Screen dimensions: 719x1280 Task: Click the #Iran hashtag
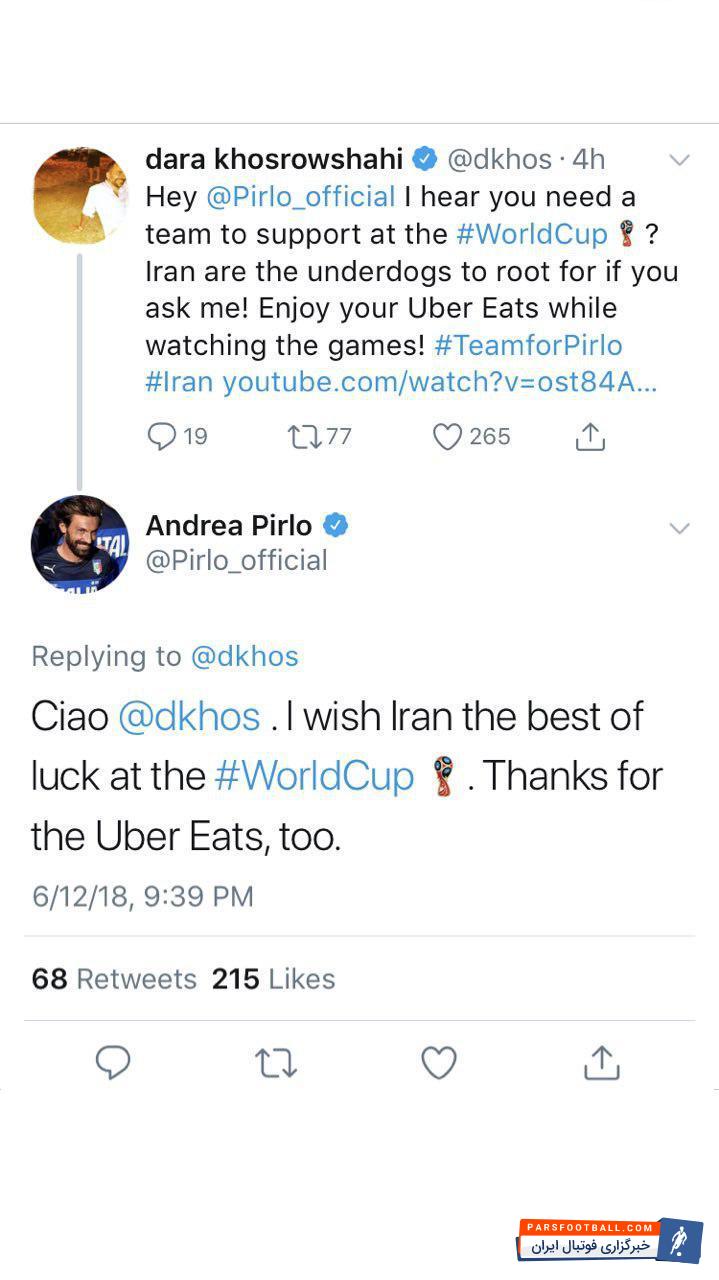(x=180, y=382)
